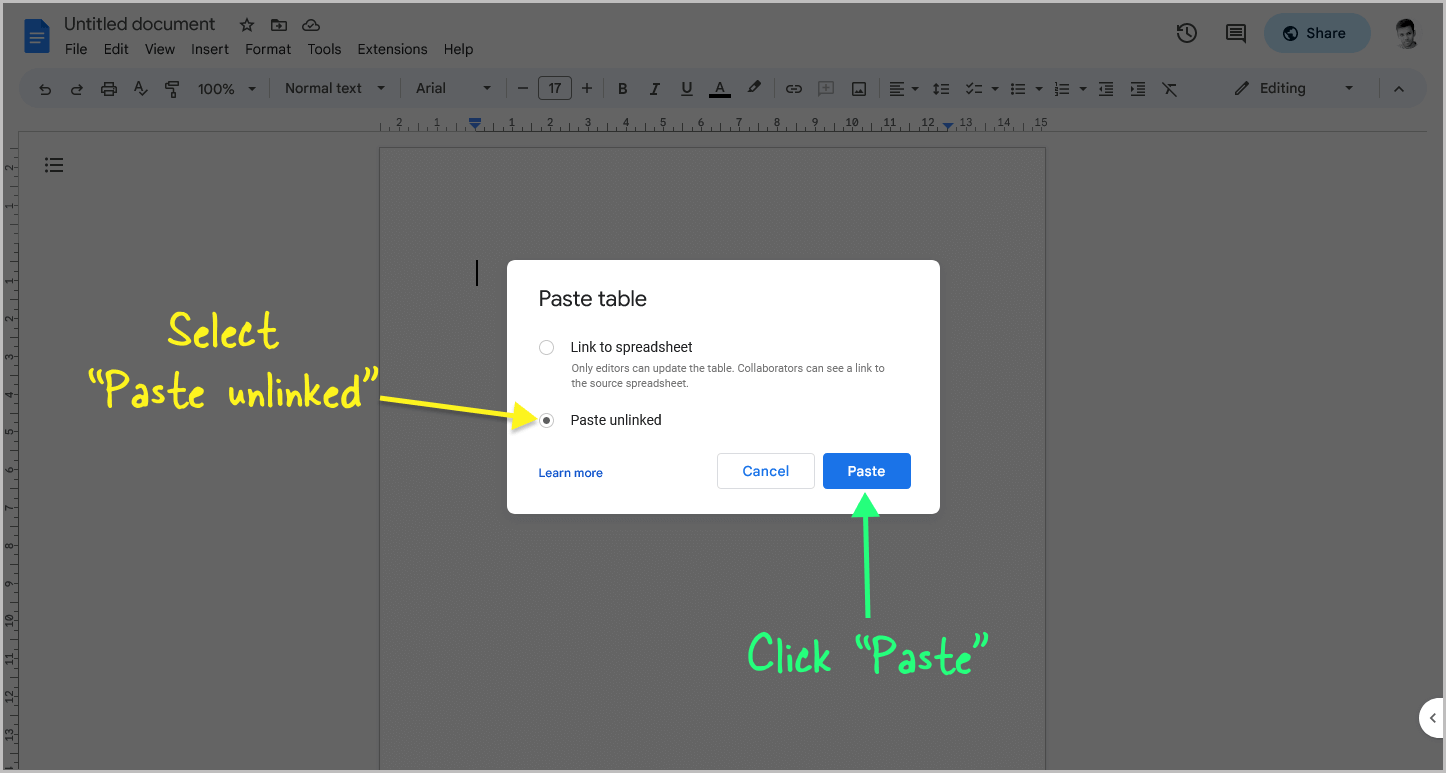This screenshot has width=1446, height=773.
Task: Click the Add comment icon in toolbar
Action: click(x=826, y=88)
